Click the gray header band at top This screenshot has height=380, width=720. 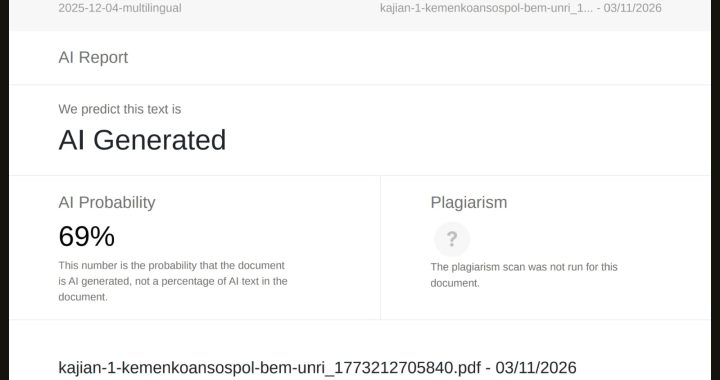point(360,16)
